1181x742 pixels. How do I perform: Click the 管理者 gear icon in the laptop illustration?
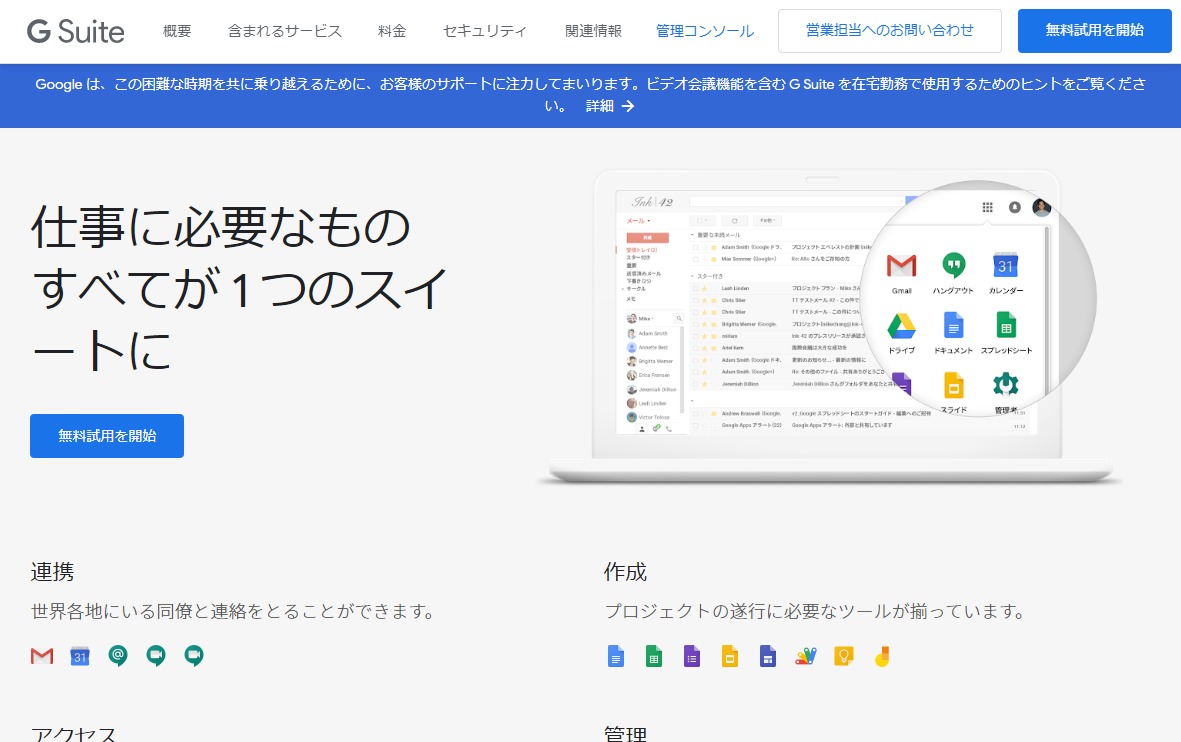tap(1006, 385)
